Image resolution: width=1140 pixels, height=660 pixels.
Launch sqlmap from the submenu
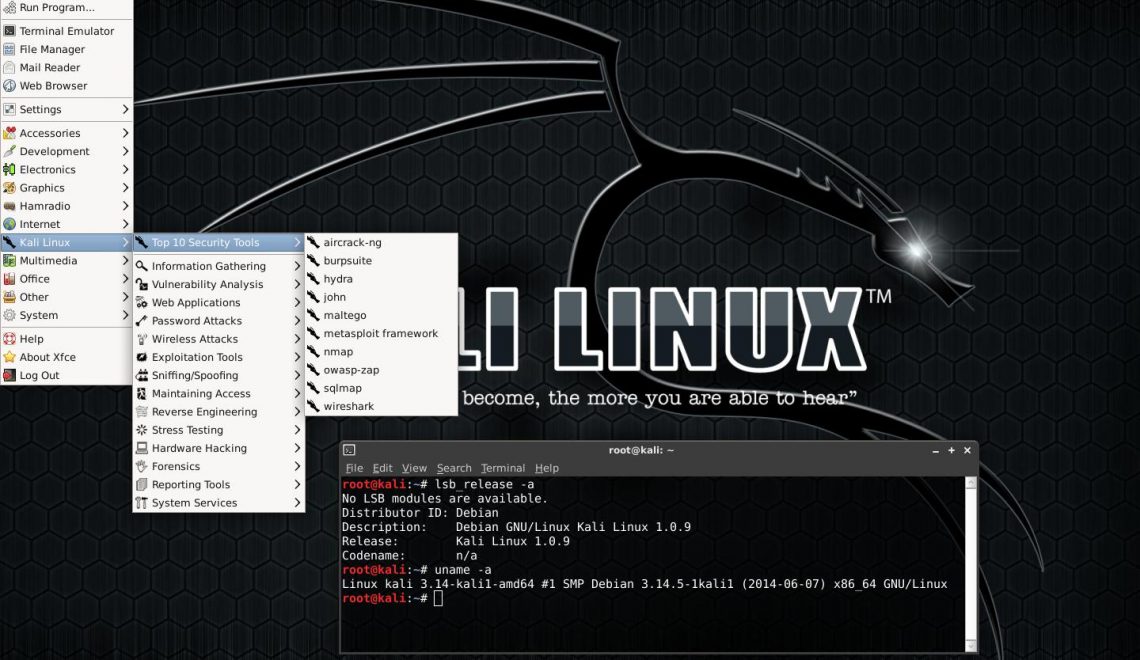[x=382, y=388]
